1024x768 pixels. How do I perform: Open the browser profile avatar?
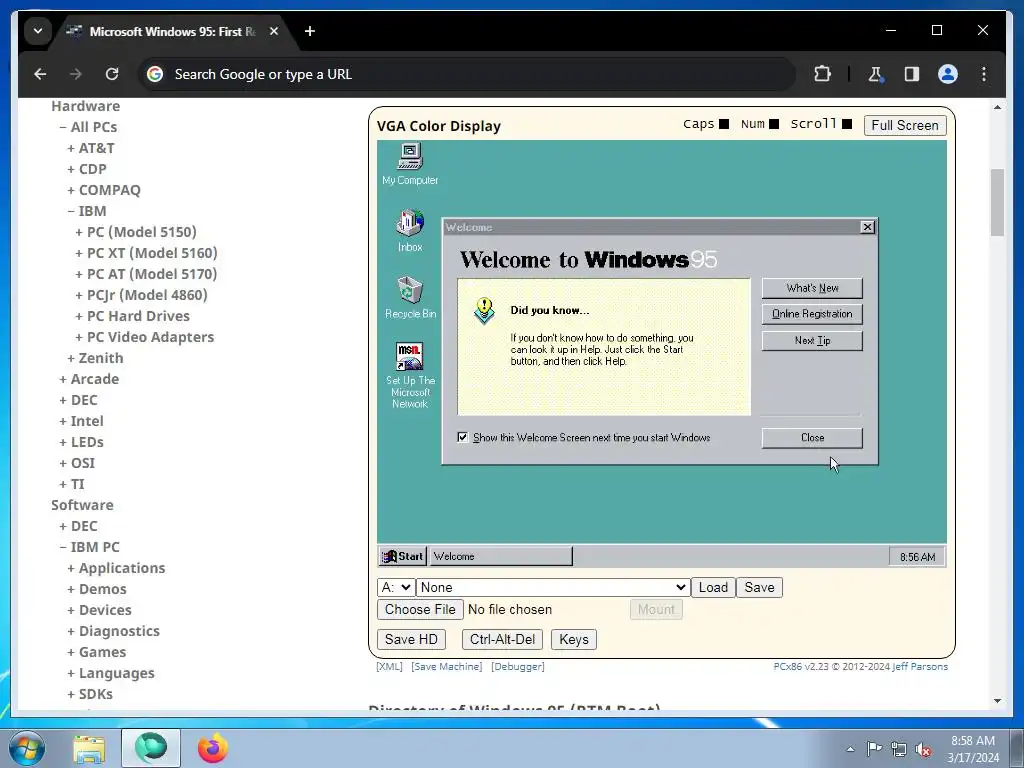948,74
